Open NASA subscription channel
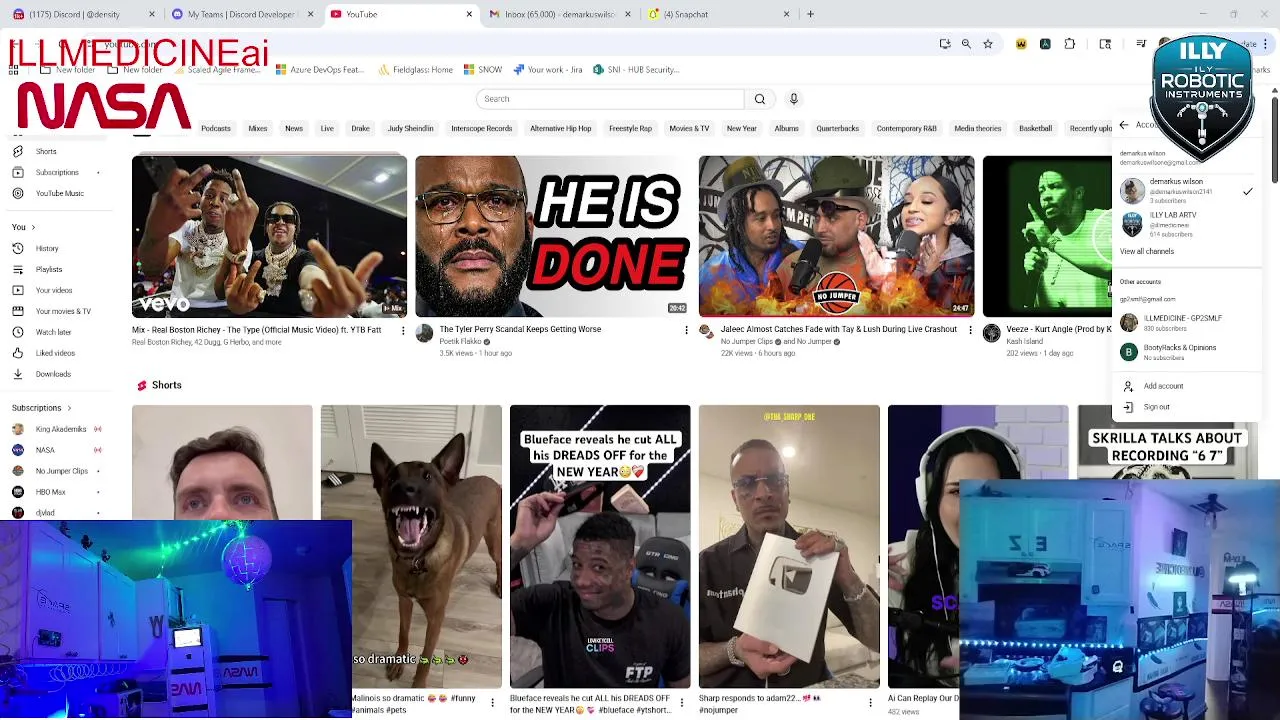 (45, 450)
